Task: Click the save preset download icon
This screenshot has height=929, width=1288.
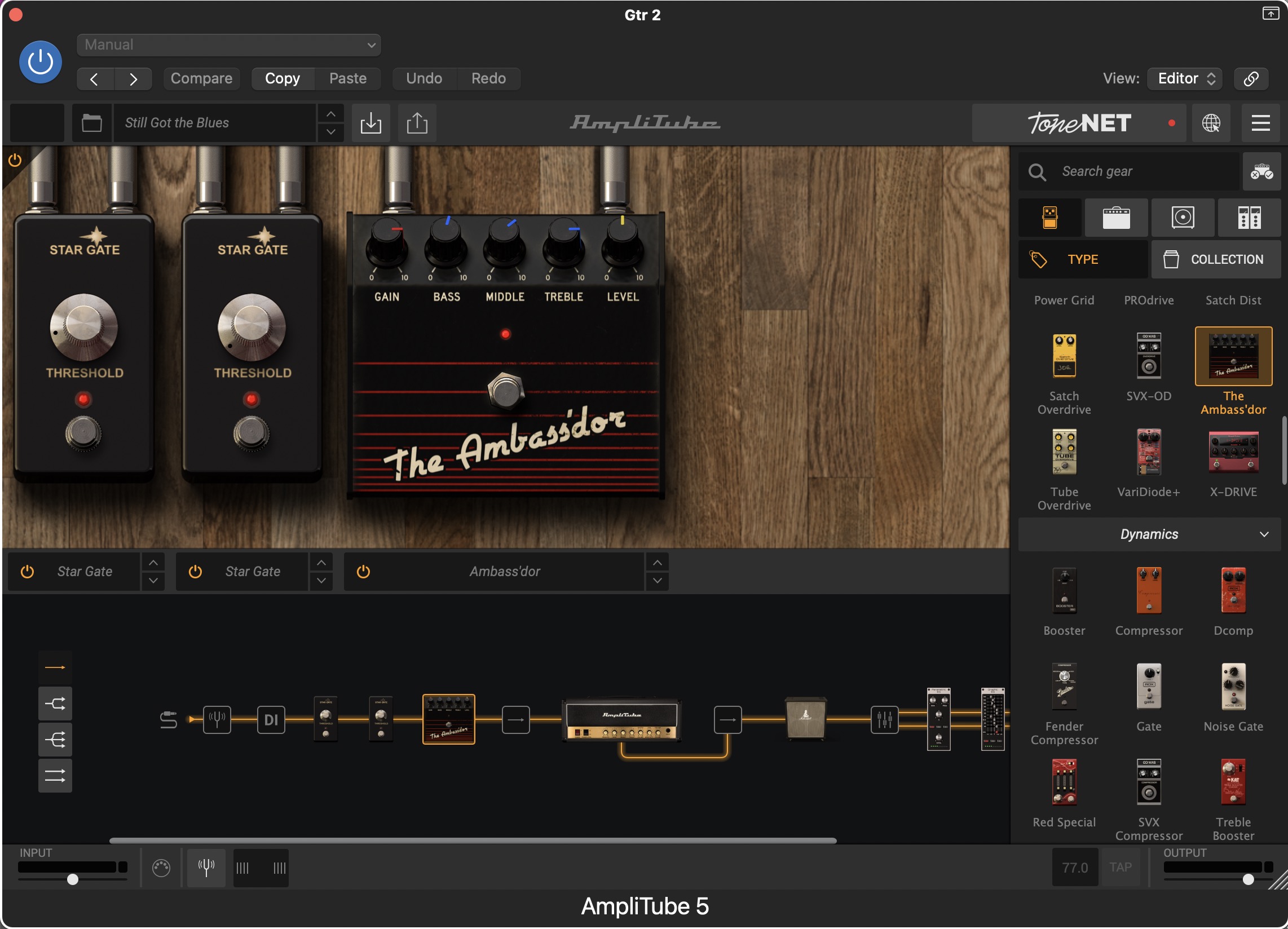Action: (371, 123)
